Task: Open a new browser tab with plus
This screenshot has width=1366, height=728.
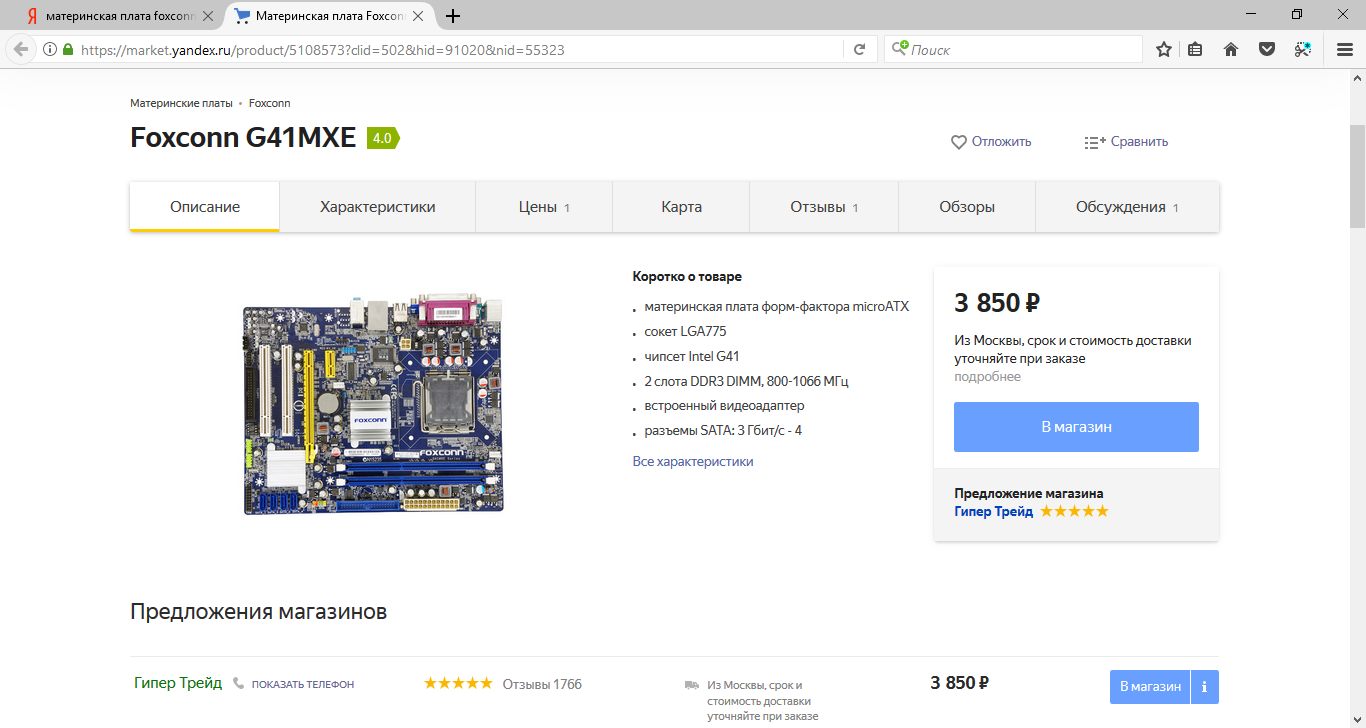Action: [x=453, y=16]
